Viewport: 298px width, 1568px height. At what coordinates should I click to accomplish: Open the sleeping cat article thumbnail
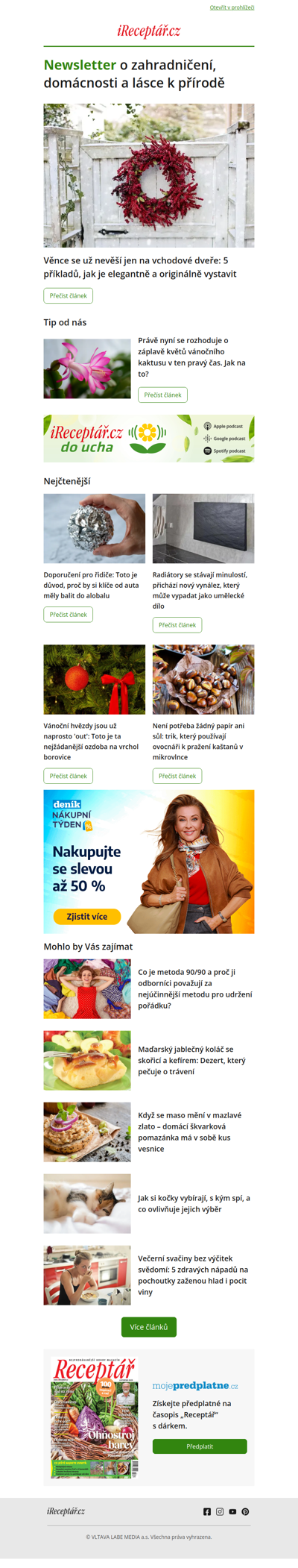point(87,1203)
